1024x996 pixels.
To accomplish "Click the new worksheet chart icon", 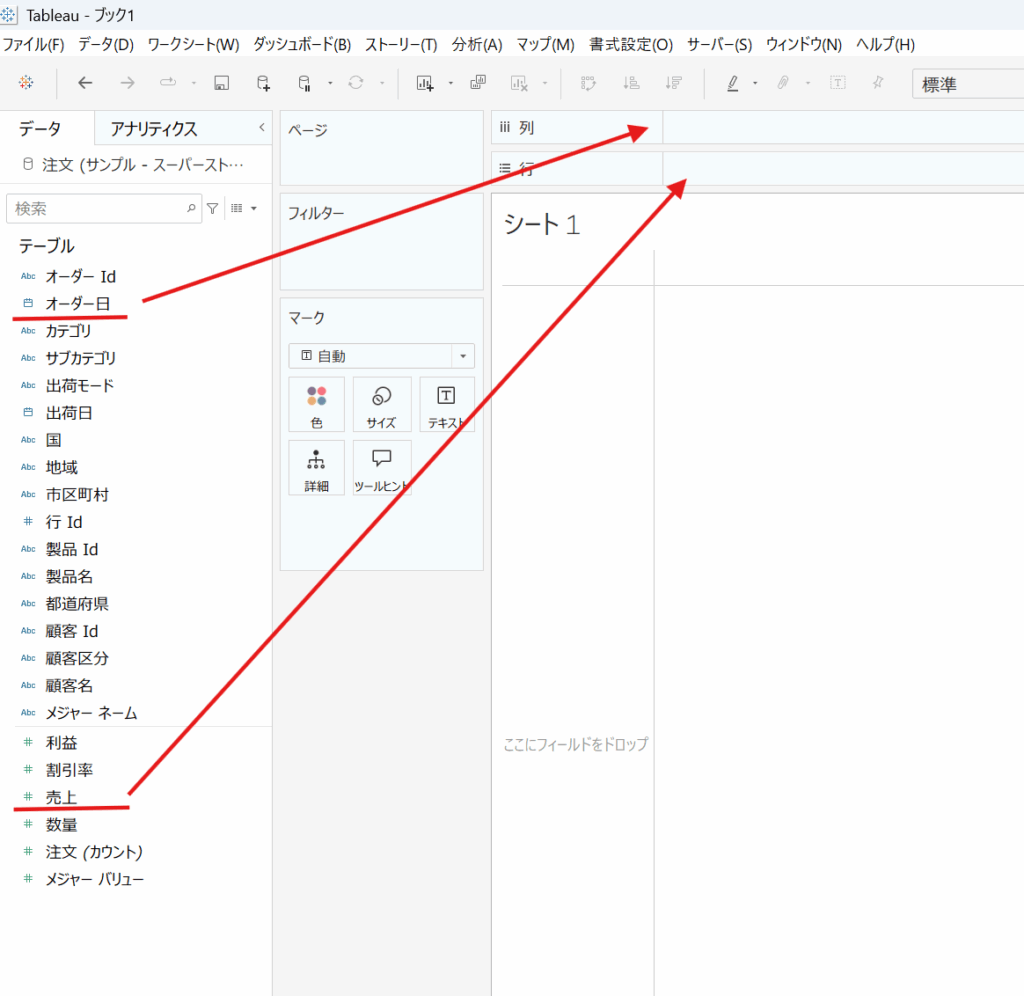I will pos(425,84).
